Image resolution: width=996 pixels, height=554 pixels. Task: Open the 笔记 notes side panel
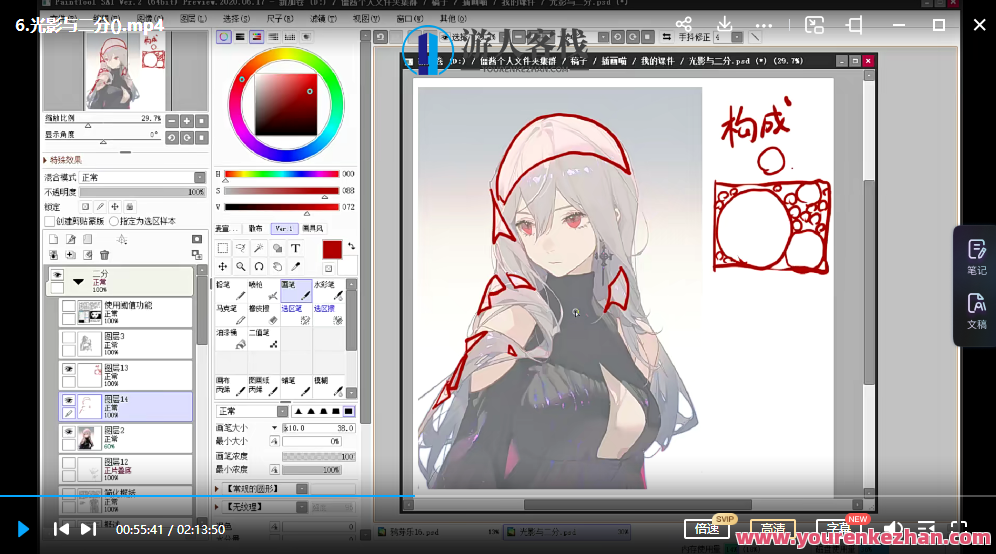(977, 257)
